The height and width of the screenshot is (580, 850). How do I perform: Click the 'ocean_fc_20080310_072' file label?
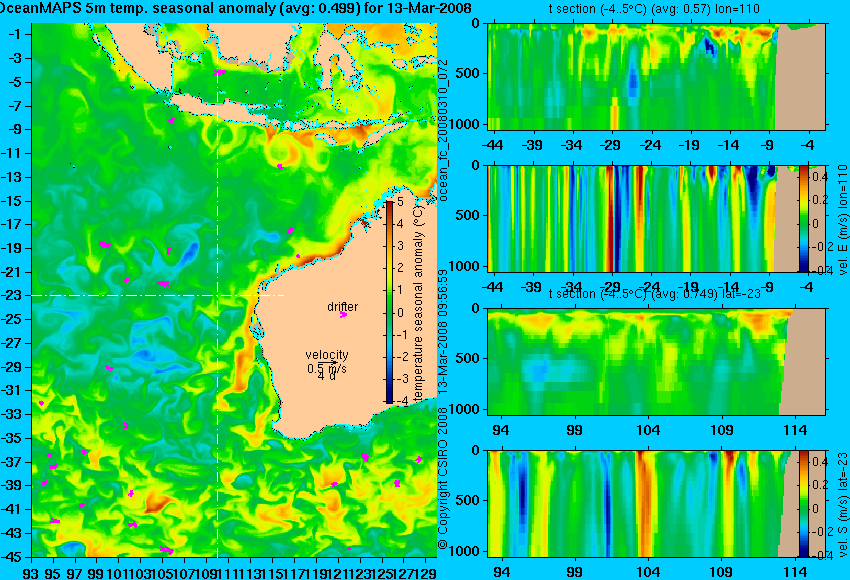click(x=443, y=131)
